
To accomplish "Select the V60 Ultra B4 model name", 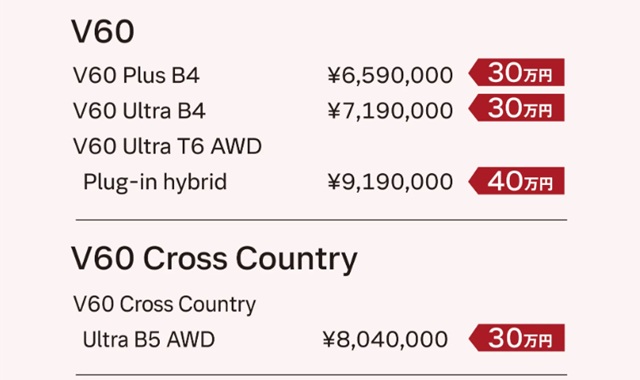I will [139, 111].
